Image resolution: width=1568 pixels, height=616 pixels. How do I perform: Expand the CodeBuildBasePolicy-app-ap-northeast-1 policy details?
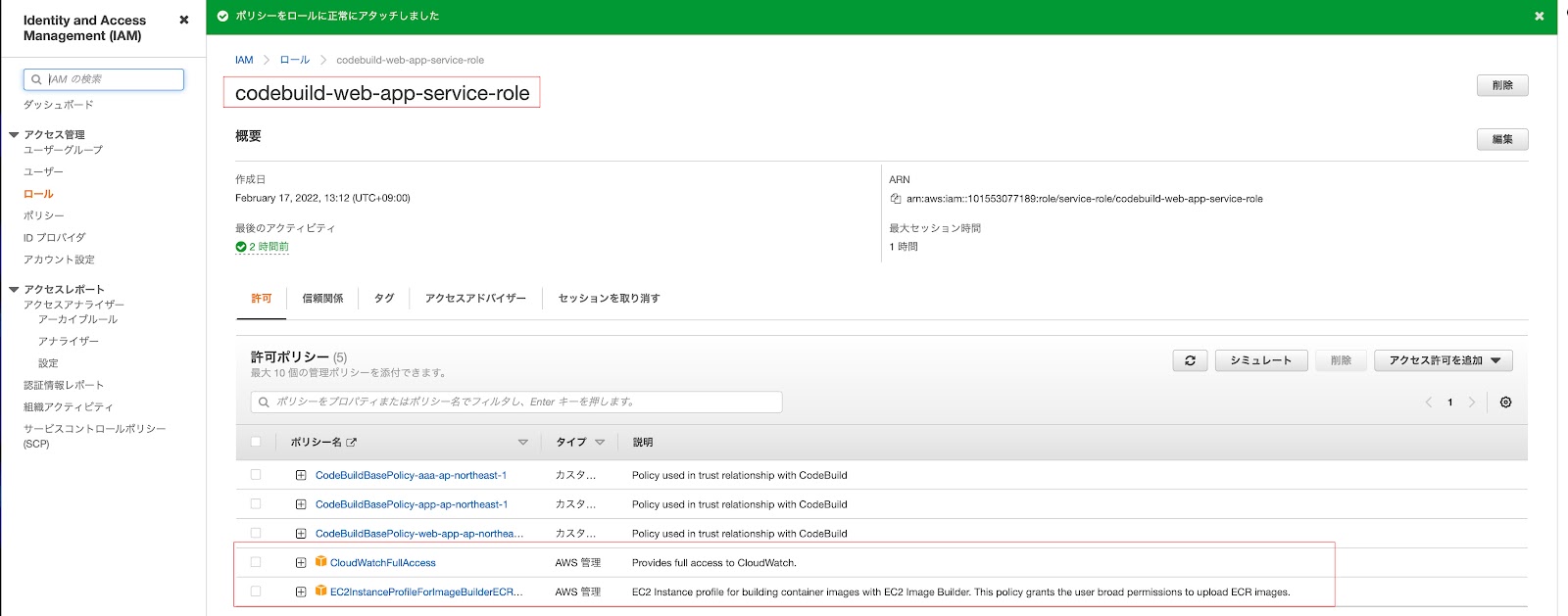(x=301, y=504)
